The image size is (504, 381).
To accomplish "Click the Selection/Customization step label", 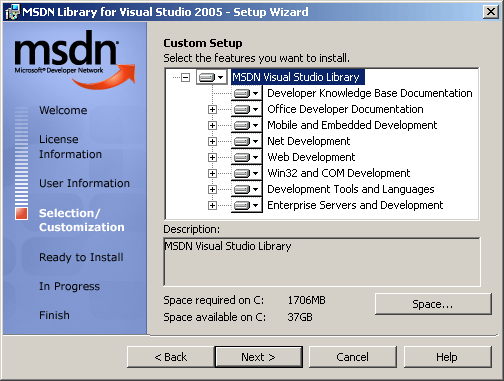I will point(82,220).
